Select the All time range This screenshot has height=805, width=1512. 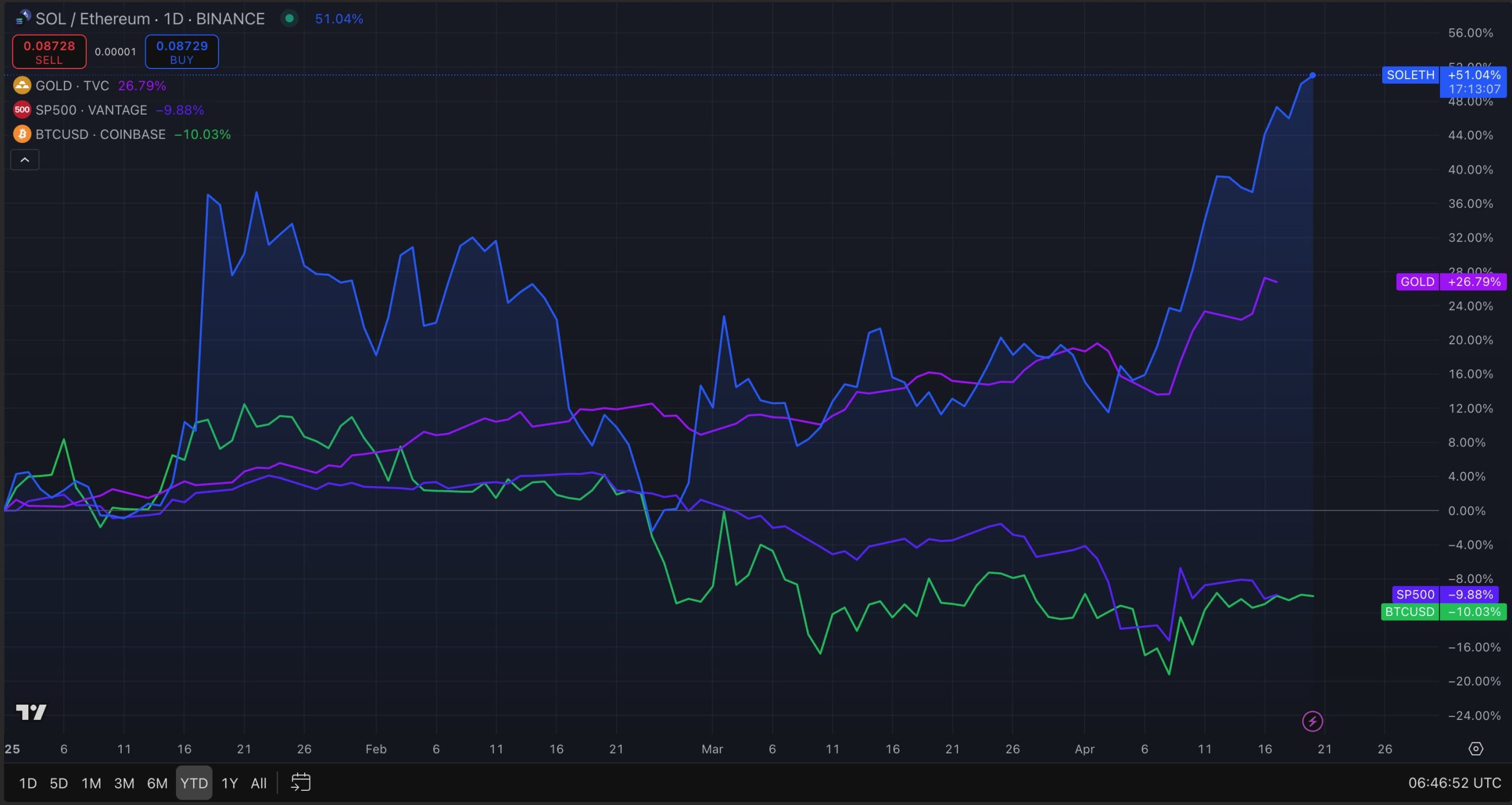coord(258,783)
